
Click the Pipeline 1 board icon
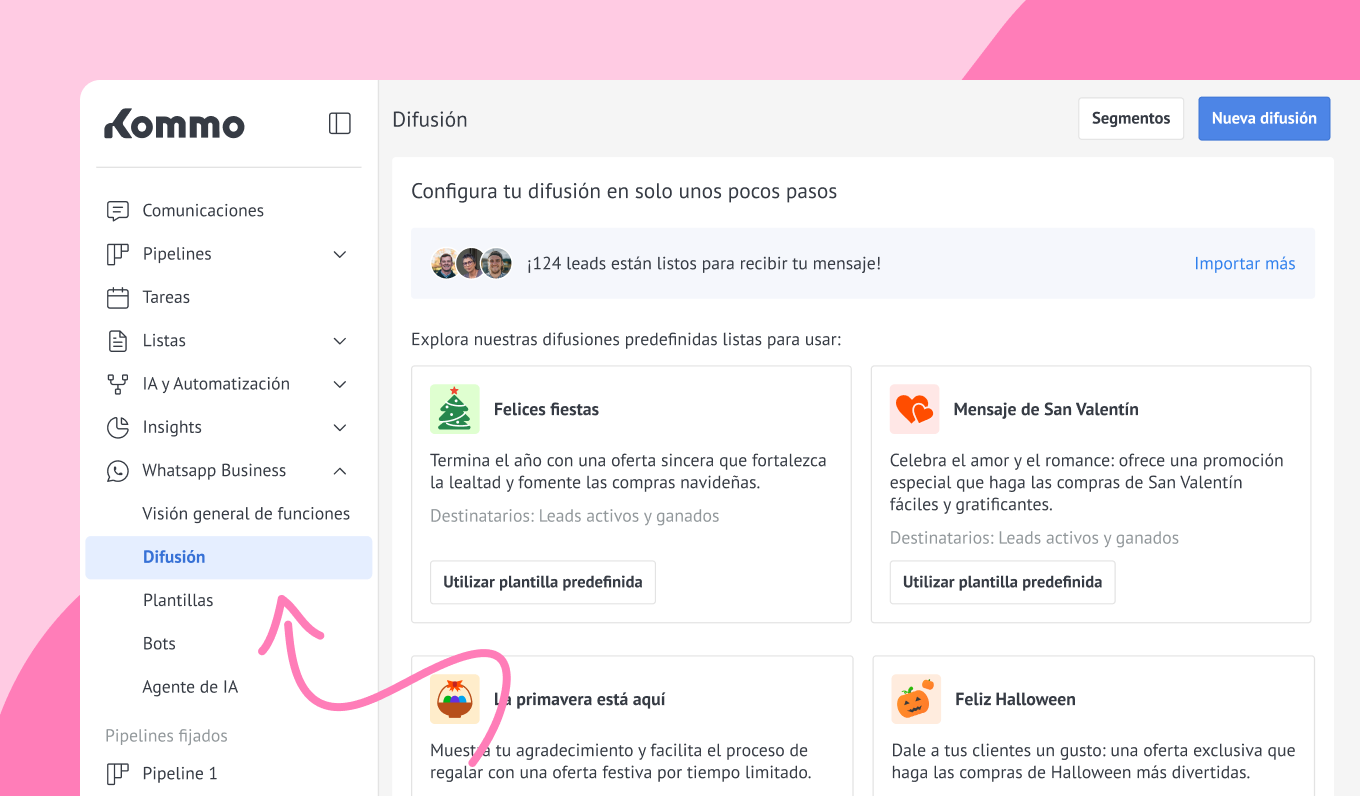coord(118,774)
